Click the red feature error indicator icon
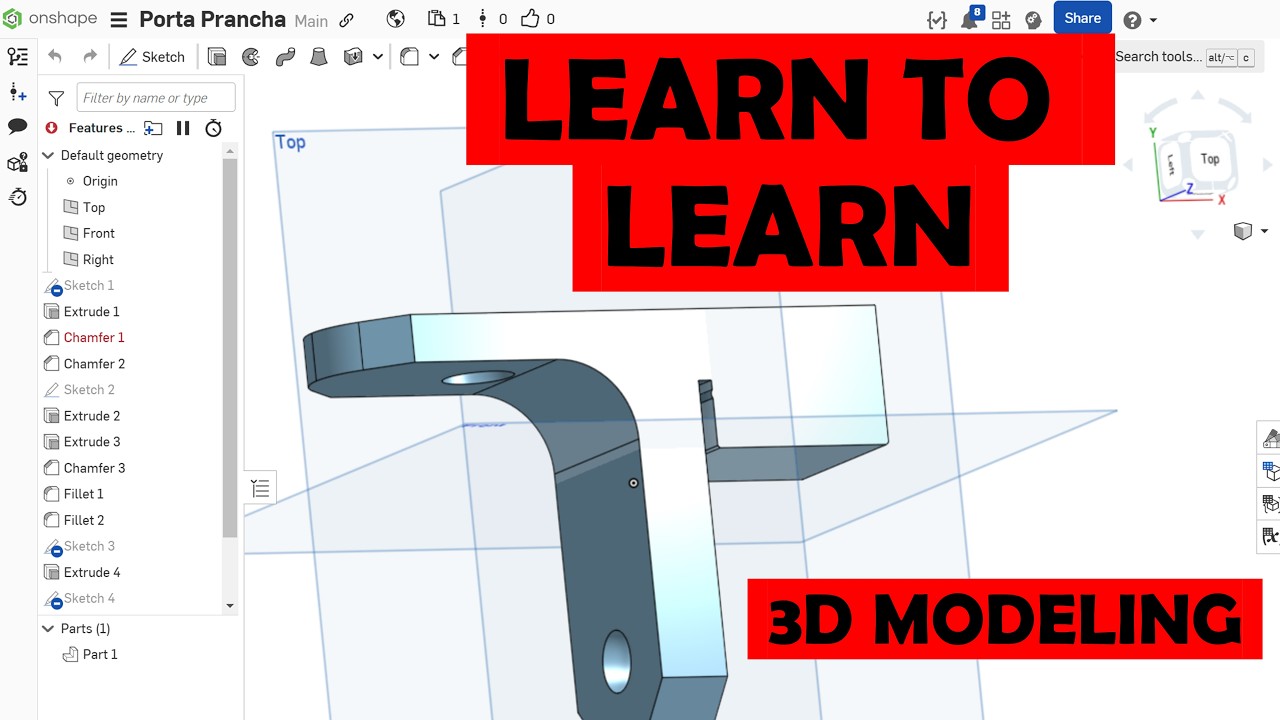1280x720 pixels. [52, 128]
